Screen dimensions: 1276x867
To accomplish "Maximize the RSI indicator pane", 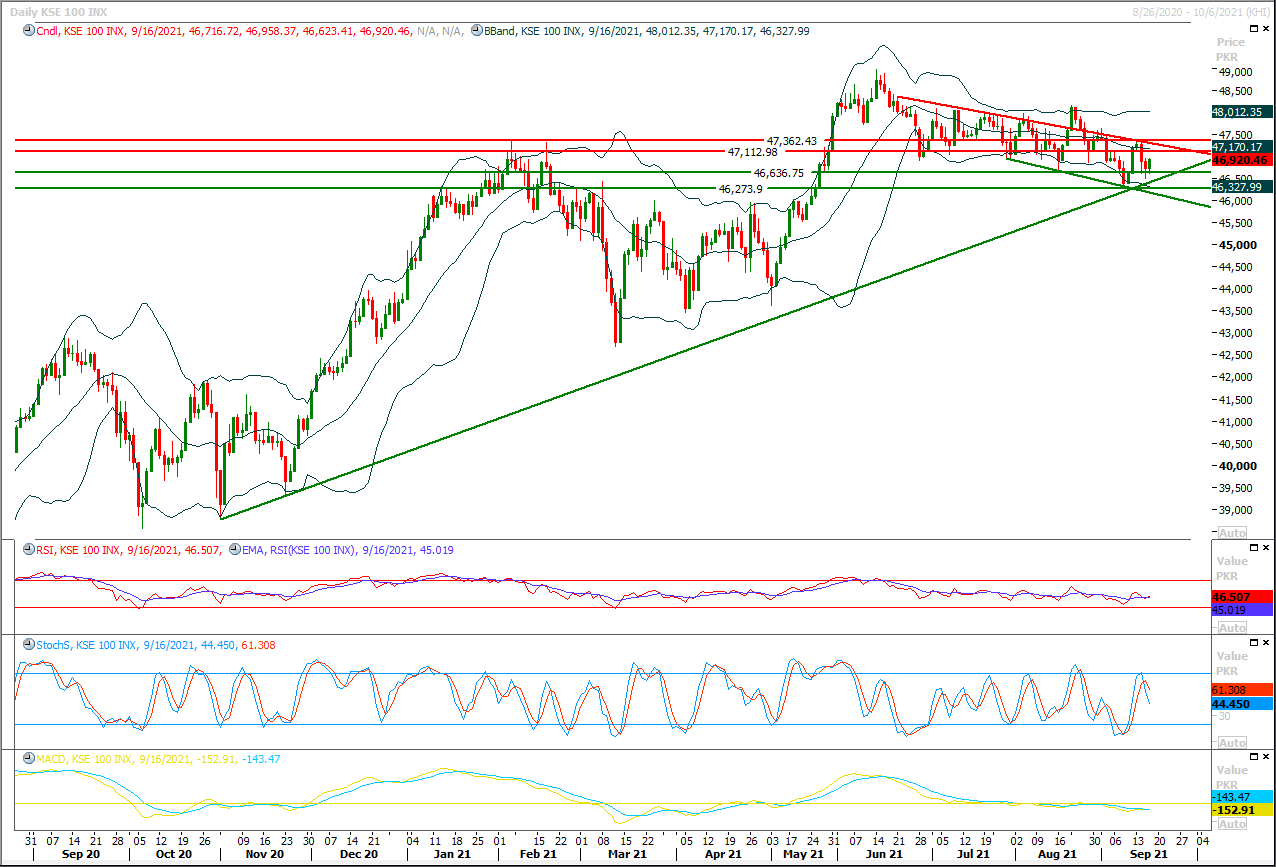I will (1252, 548).
